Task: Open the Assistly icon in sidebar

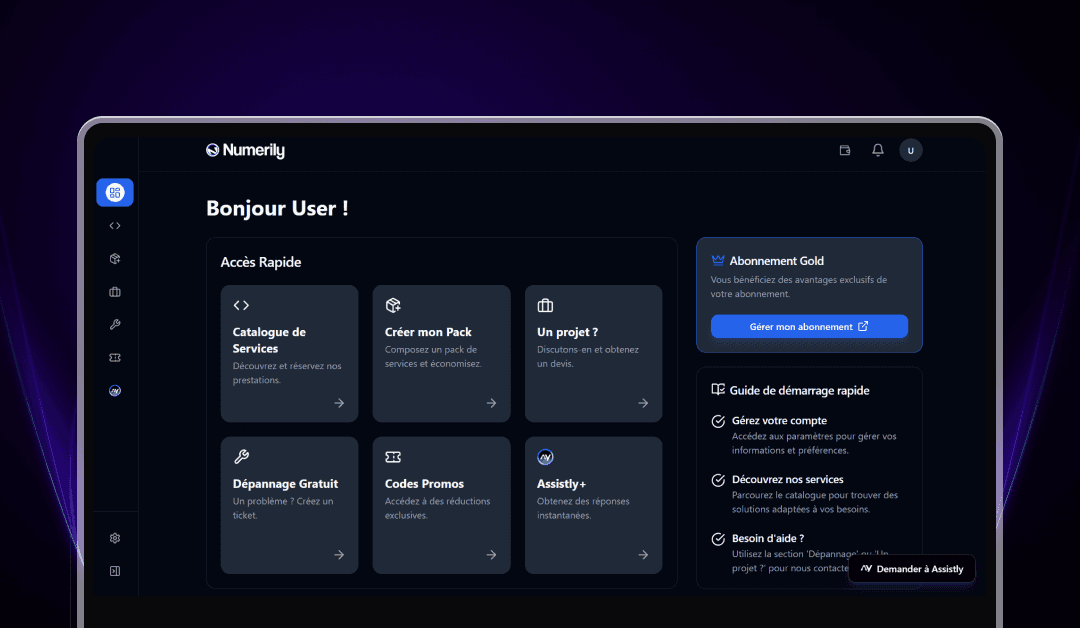Action: [115, 390]
